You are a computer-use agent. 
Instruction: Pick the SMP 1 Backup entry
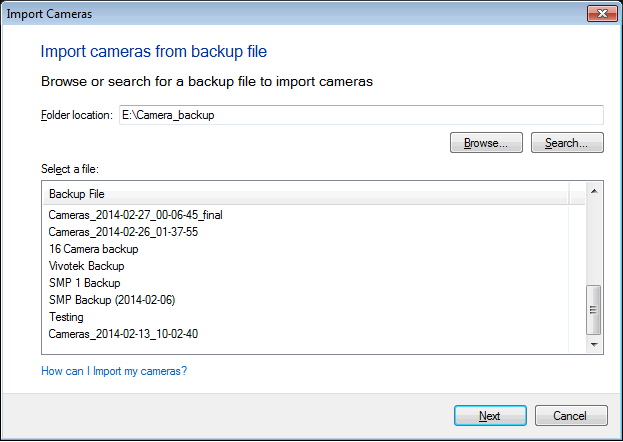point(84,283)
